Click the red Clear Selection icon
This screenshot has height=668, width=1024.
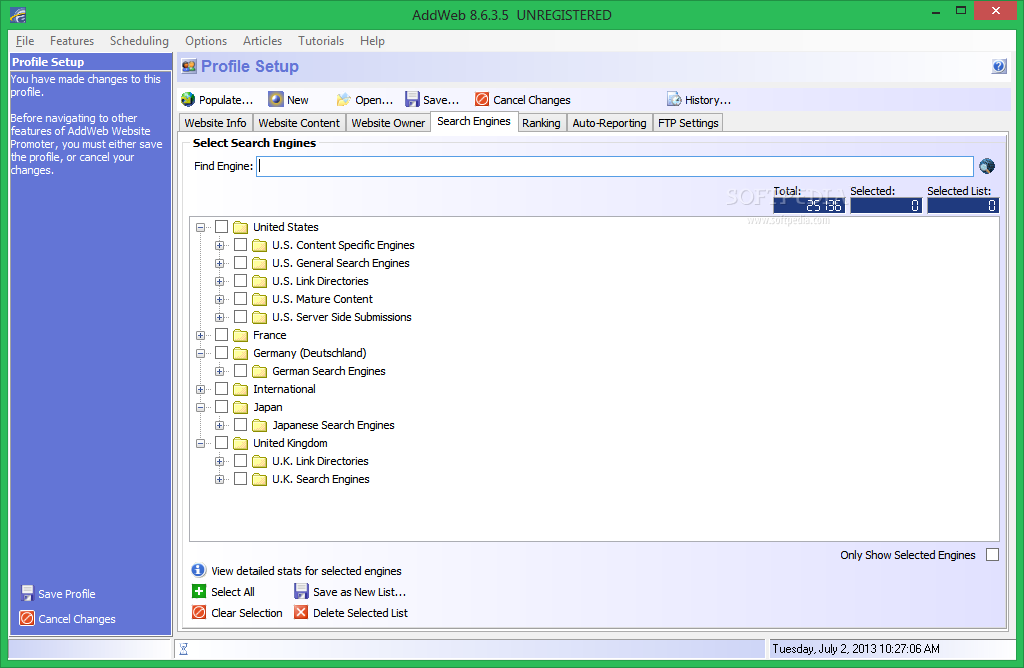click(x=199, y=612)
